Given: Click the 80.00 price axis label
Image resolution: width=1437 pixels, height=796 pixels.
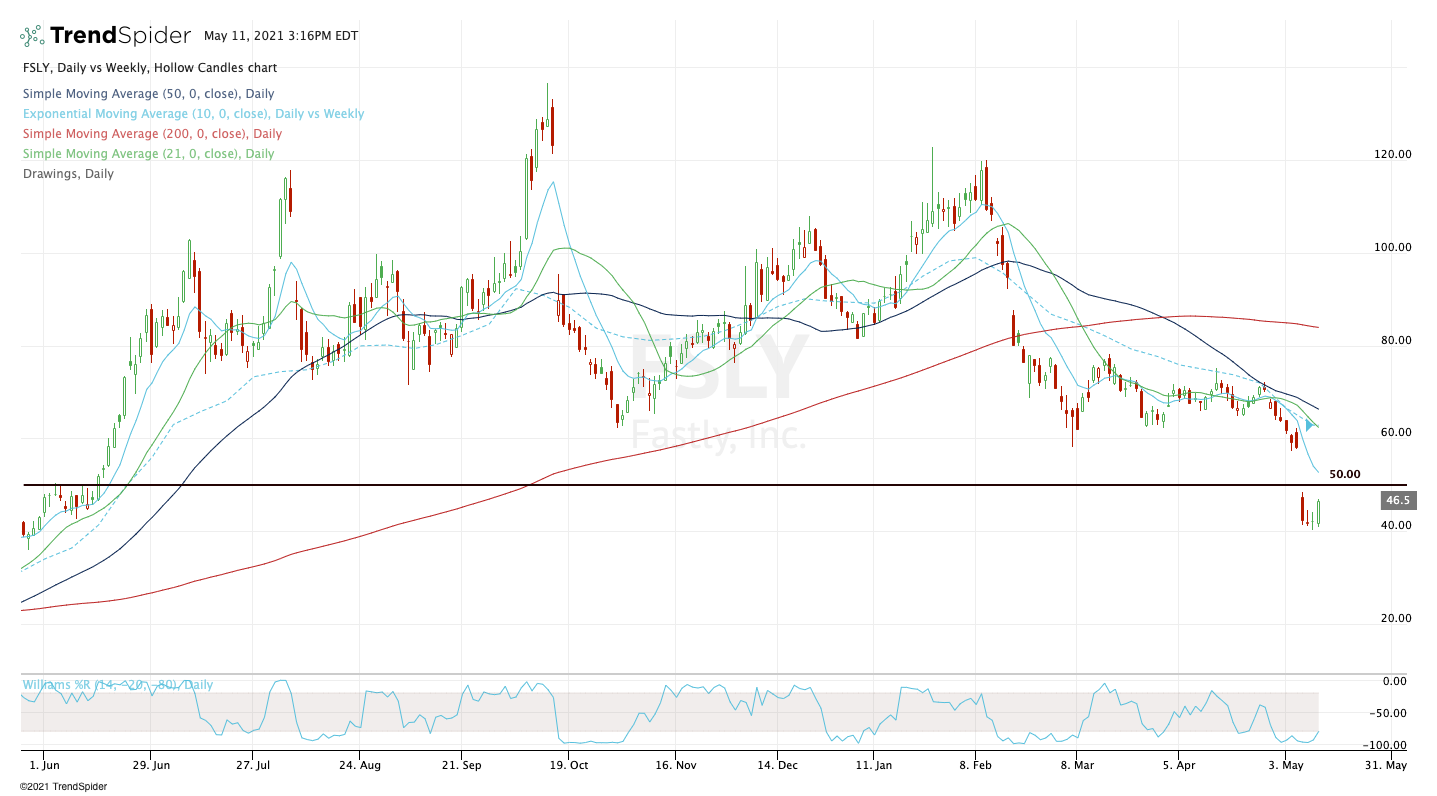Looking at the screenshot, I should point(1395,341).
